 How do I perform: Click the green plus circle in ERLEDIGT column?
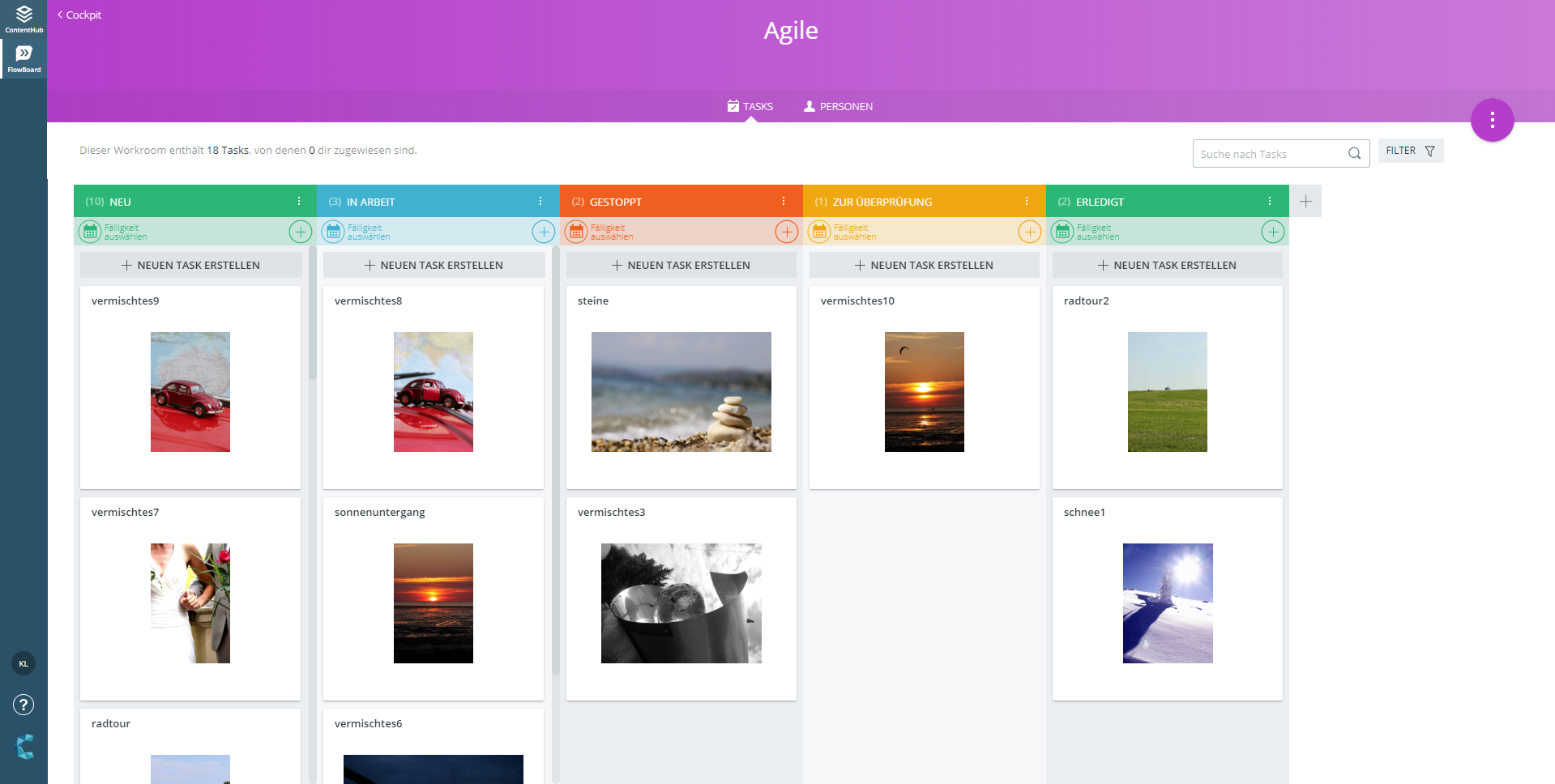(x=1273, y=232)
